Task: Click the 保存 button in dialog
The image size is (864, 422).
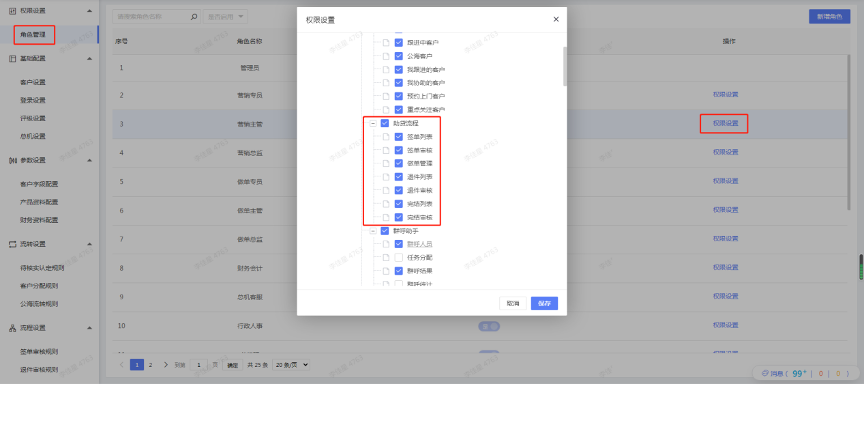Action: click(x=544, y=304)
